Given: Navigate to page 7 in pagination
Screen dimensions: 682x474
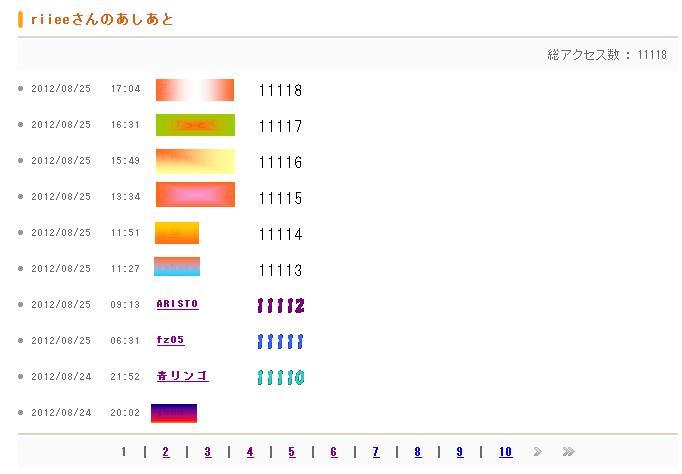Looking at the screenshot, I should point(376,452).
